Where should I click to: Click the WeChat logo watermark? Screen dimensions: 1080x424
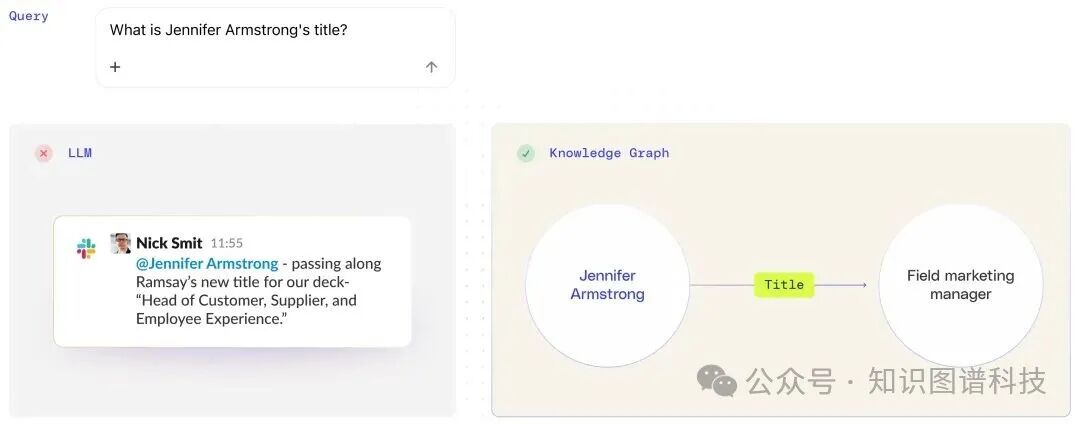click(x=717, y=380)
